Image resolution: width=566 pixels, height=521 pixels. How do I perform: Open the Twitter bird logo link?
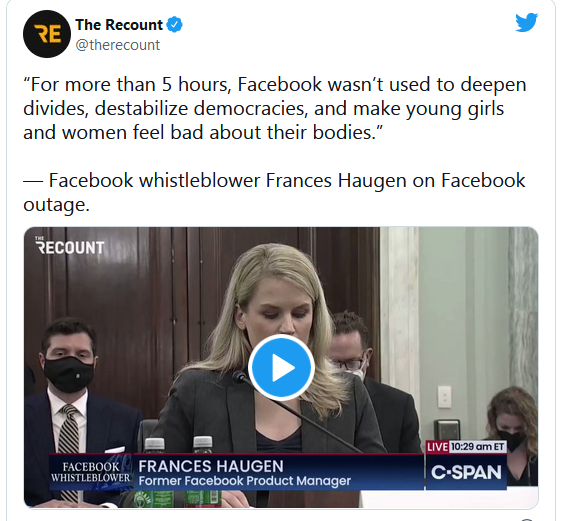527,22
